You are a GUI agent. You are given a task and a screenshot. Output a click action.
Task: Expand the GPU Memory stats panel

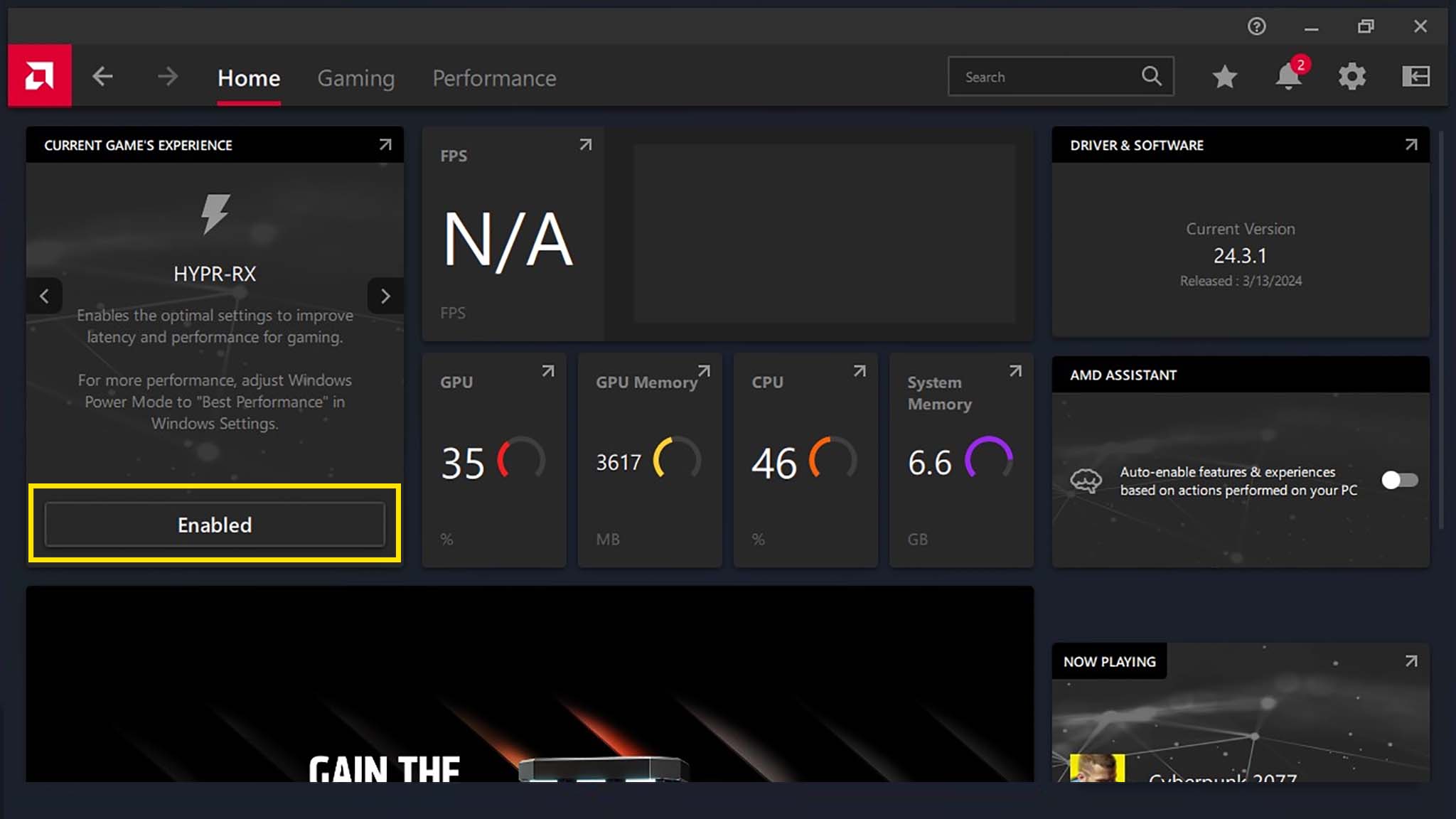tap(703, 371)
